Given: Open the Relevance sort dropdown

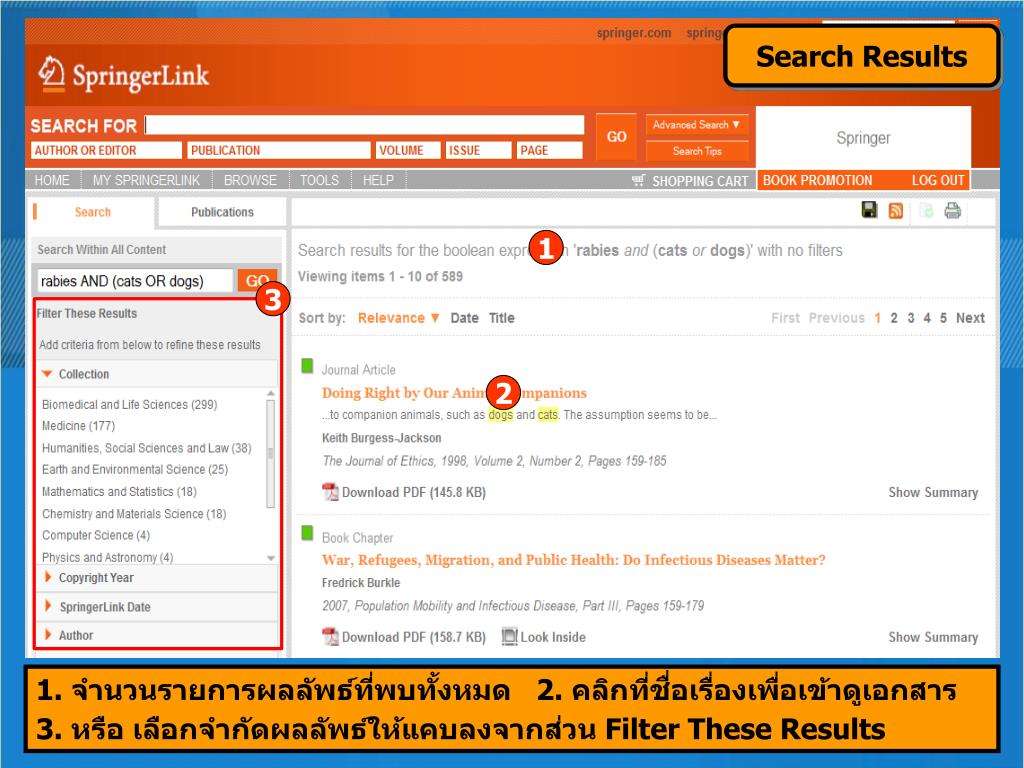Looking at the screenshot, I should click(398, 318).
